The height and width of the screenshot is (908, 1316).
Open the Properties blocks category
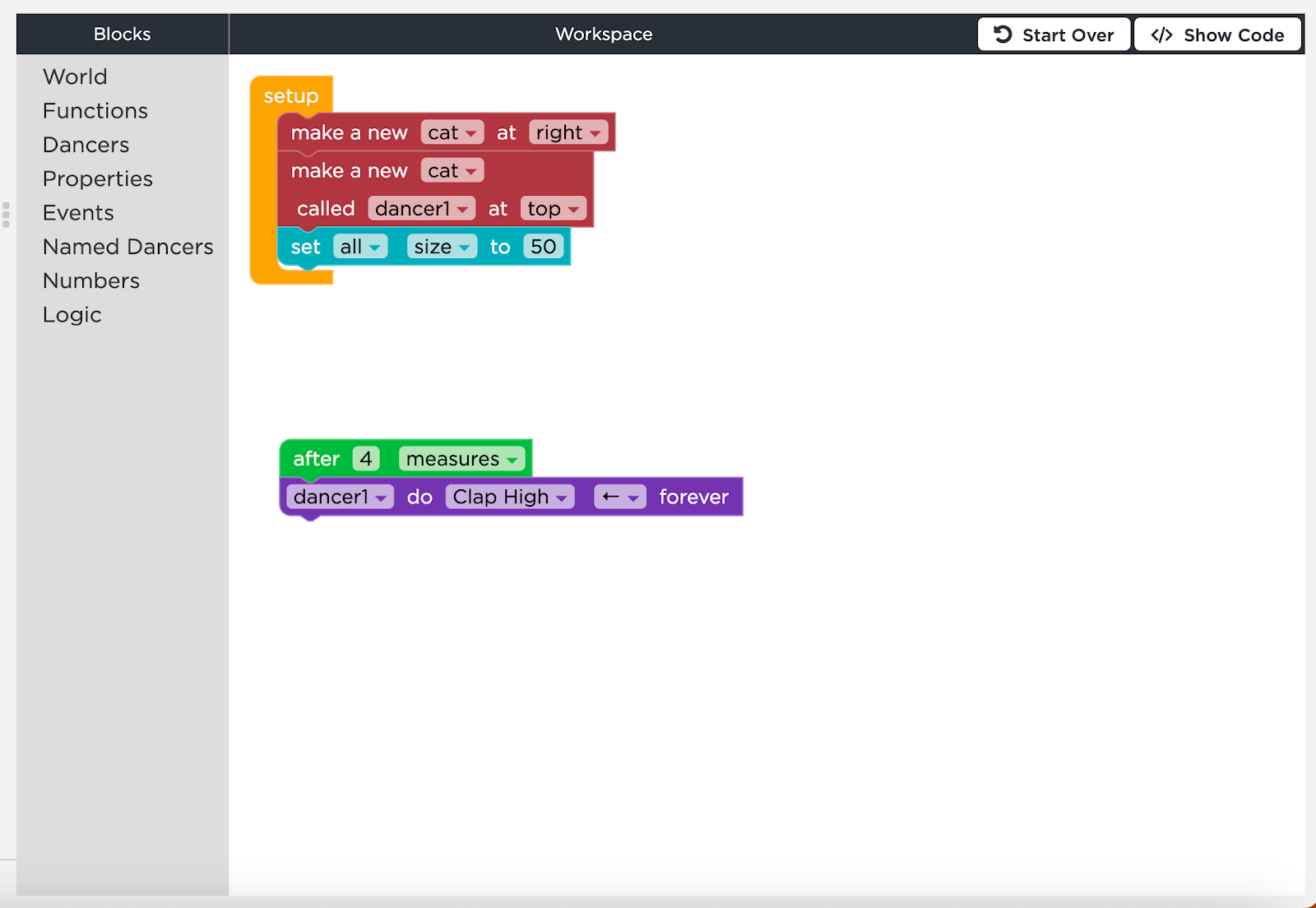click(98, 178)
